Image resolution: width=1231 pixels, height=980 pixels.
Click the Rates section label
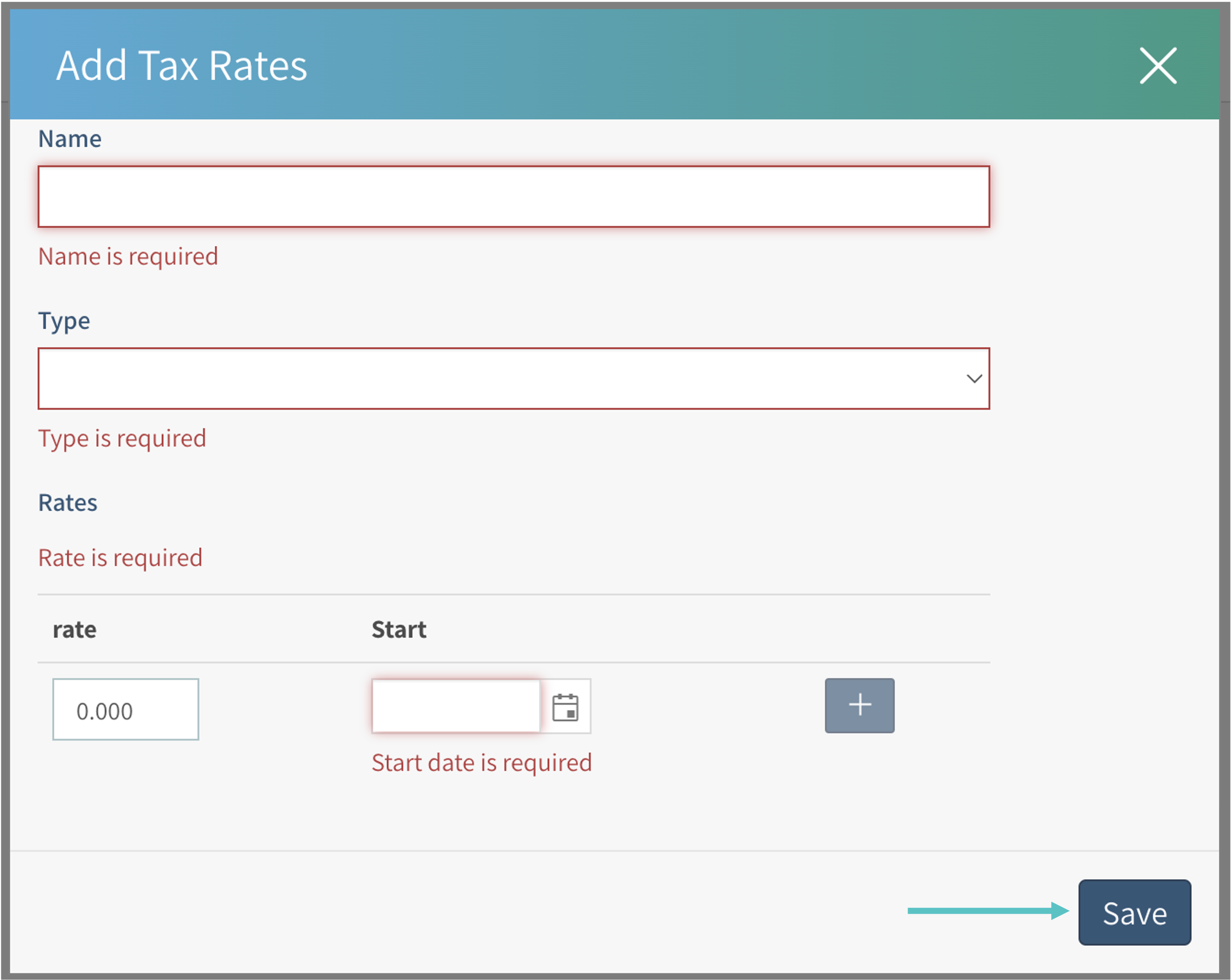pyautogui.click(x=67, y=503)
